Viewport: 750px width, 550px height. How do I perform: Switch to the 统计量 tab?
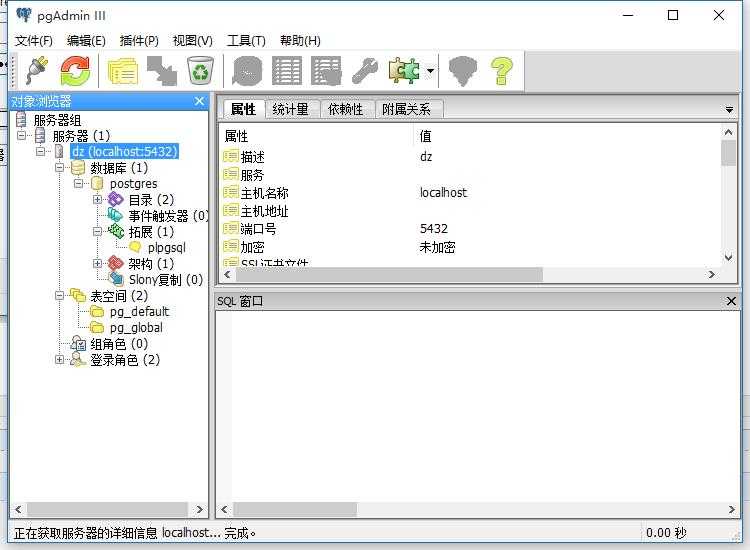(290, 109)
